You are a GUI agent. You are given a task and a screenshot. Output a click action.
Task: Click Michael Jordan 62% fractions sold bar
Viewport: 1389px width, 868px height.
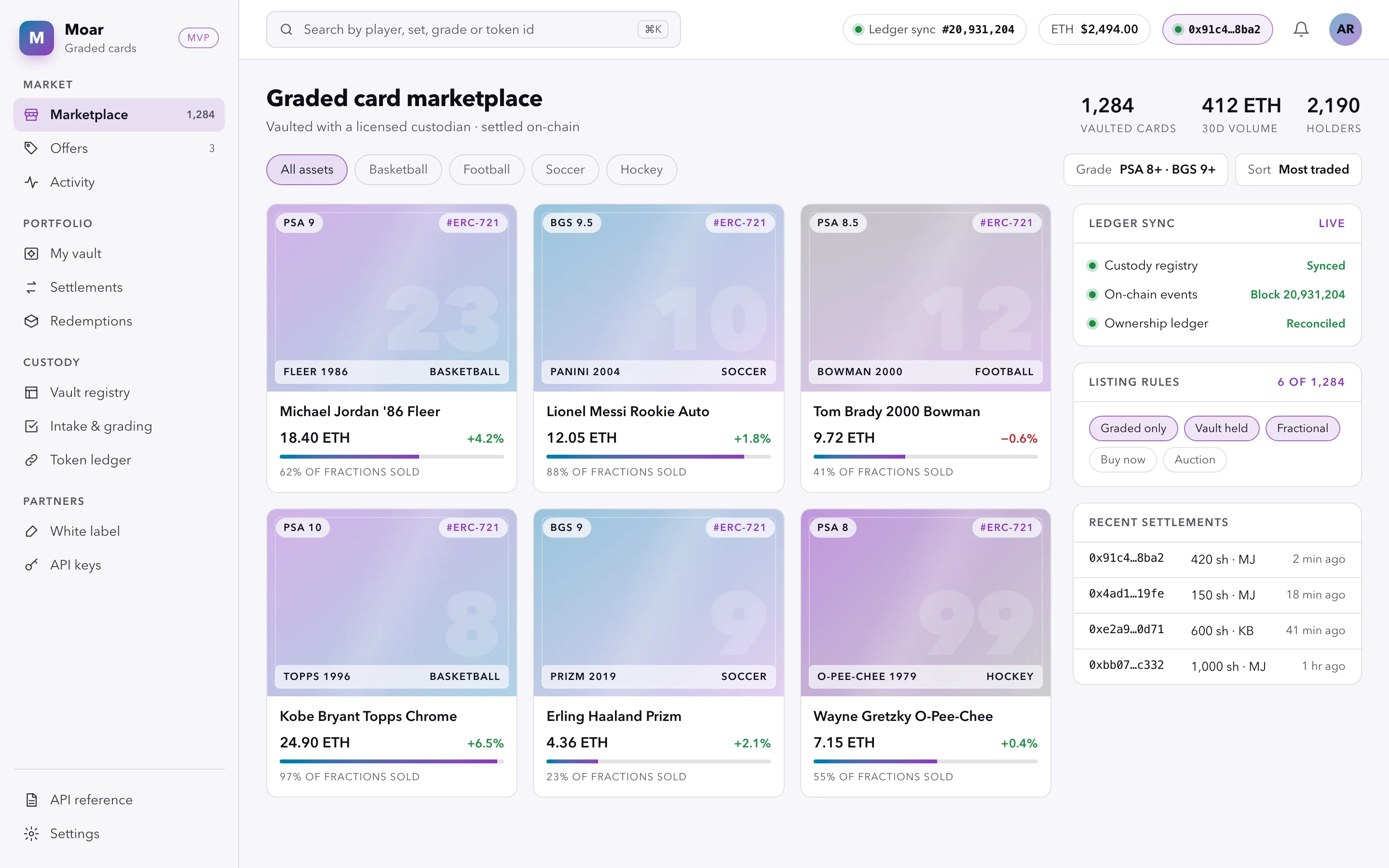click(x=392, y=457)
